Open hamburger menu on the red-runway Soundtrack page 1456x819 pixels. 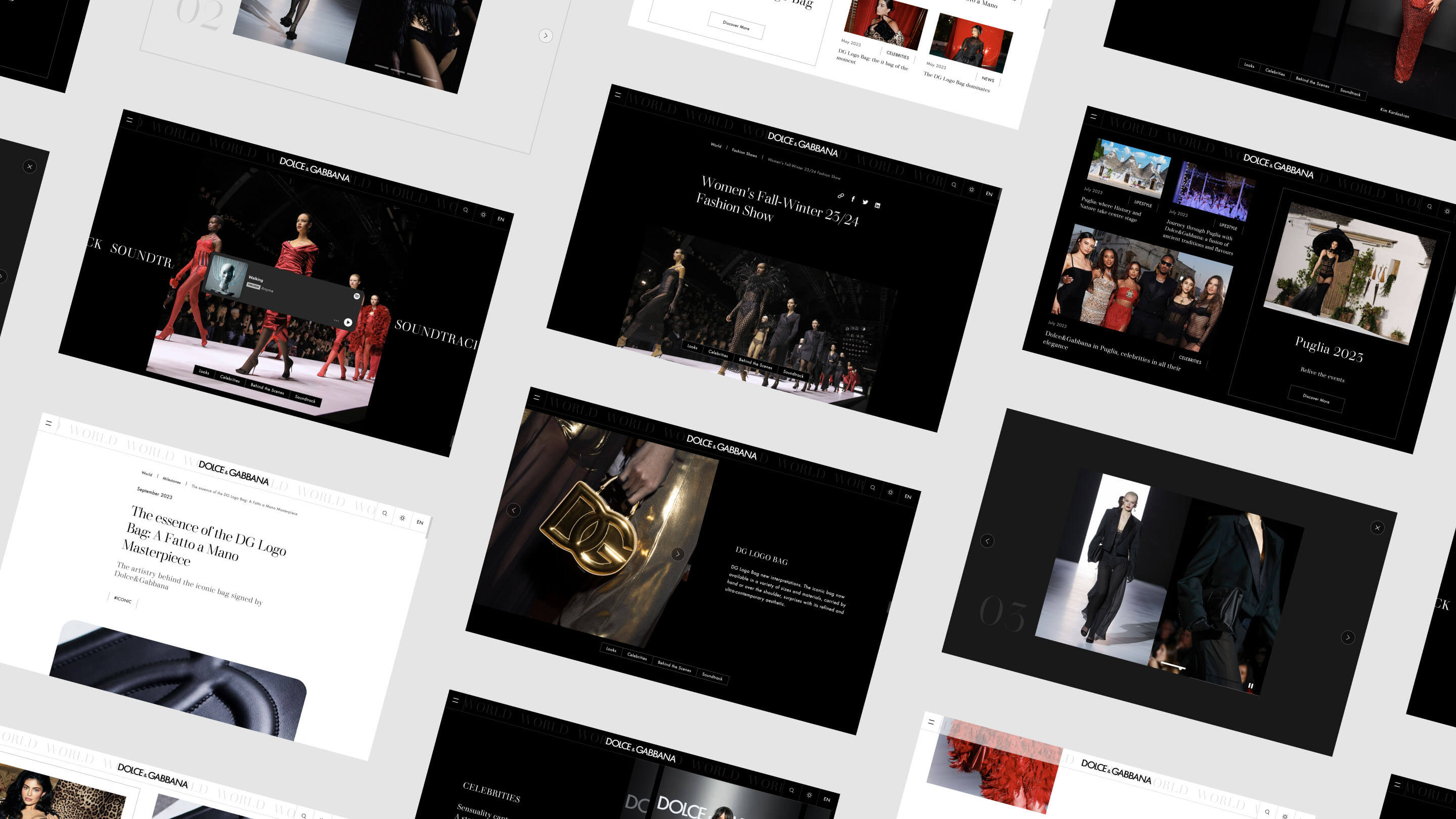click(x=129, y=120)
